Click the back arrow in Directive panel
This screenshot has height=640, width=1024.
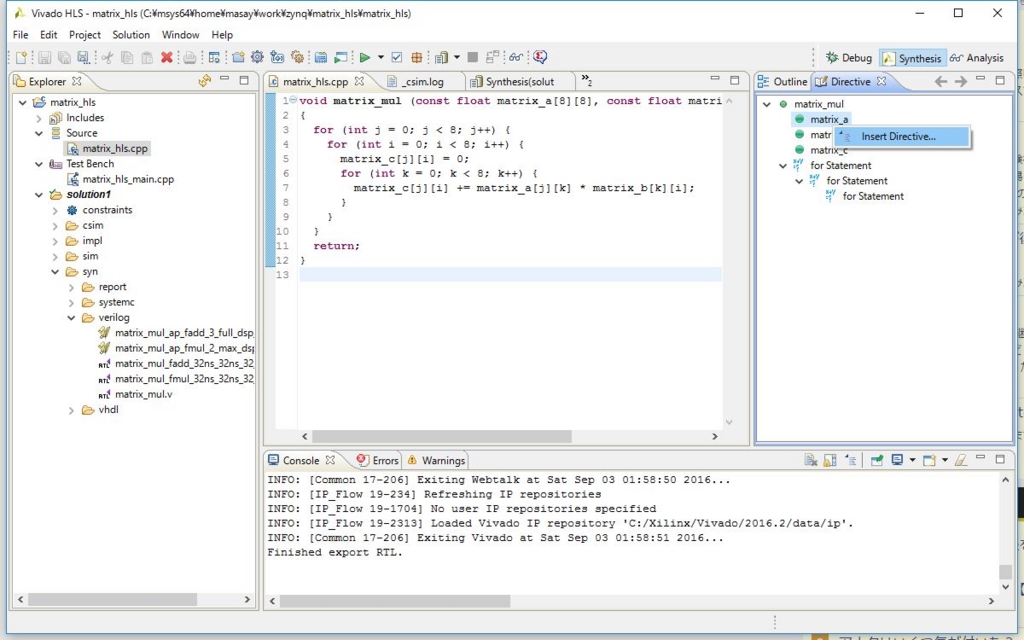(x=940, y=81)
